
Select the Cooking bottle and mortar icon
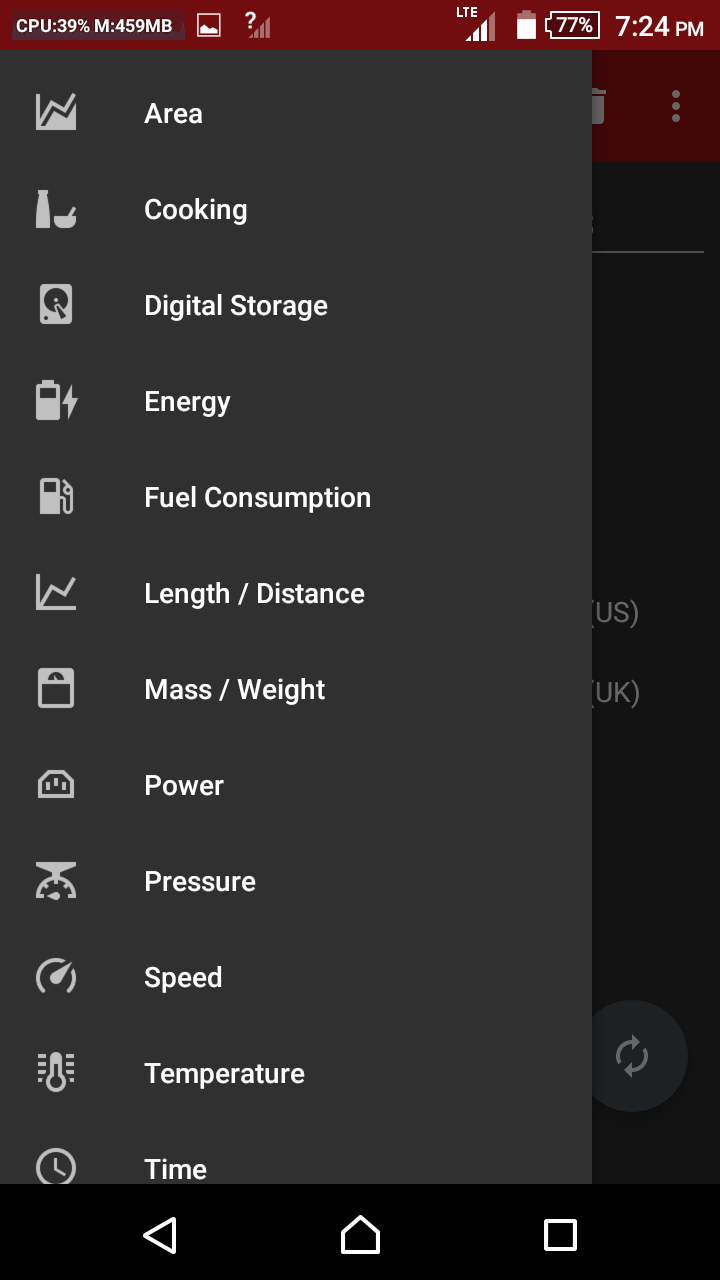56,209
